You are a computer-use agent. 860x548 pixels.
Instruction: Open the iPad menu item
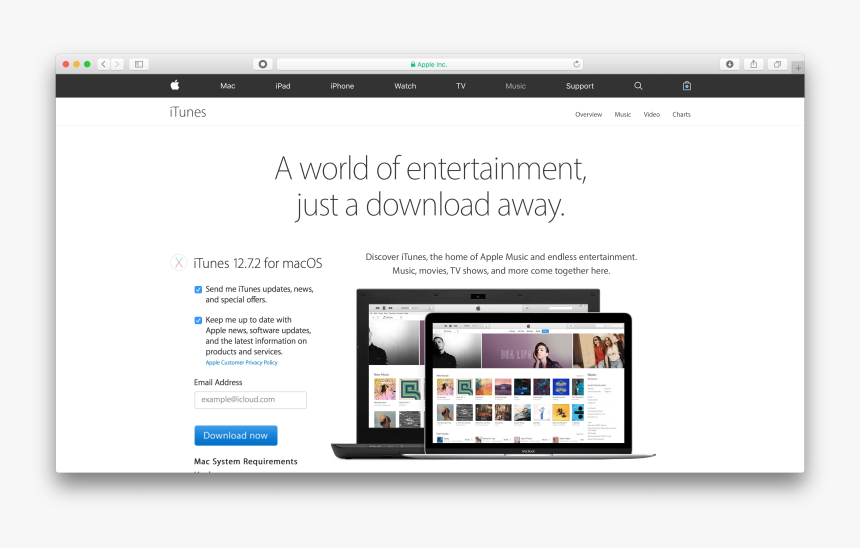click(283, 86)
